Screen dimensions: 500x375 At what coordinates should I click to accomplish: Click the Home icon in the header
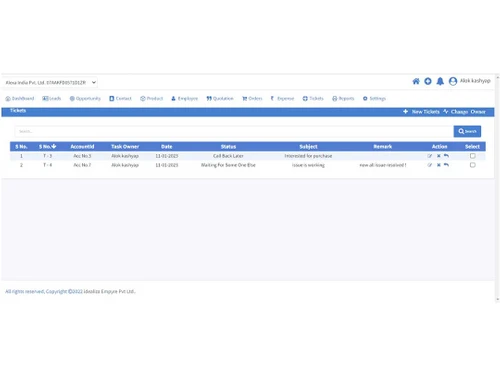click(x=416, y=81)
